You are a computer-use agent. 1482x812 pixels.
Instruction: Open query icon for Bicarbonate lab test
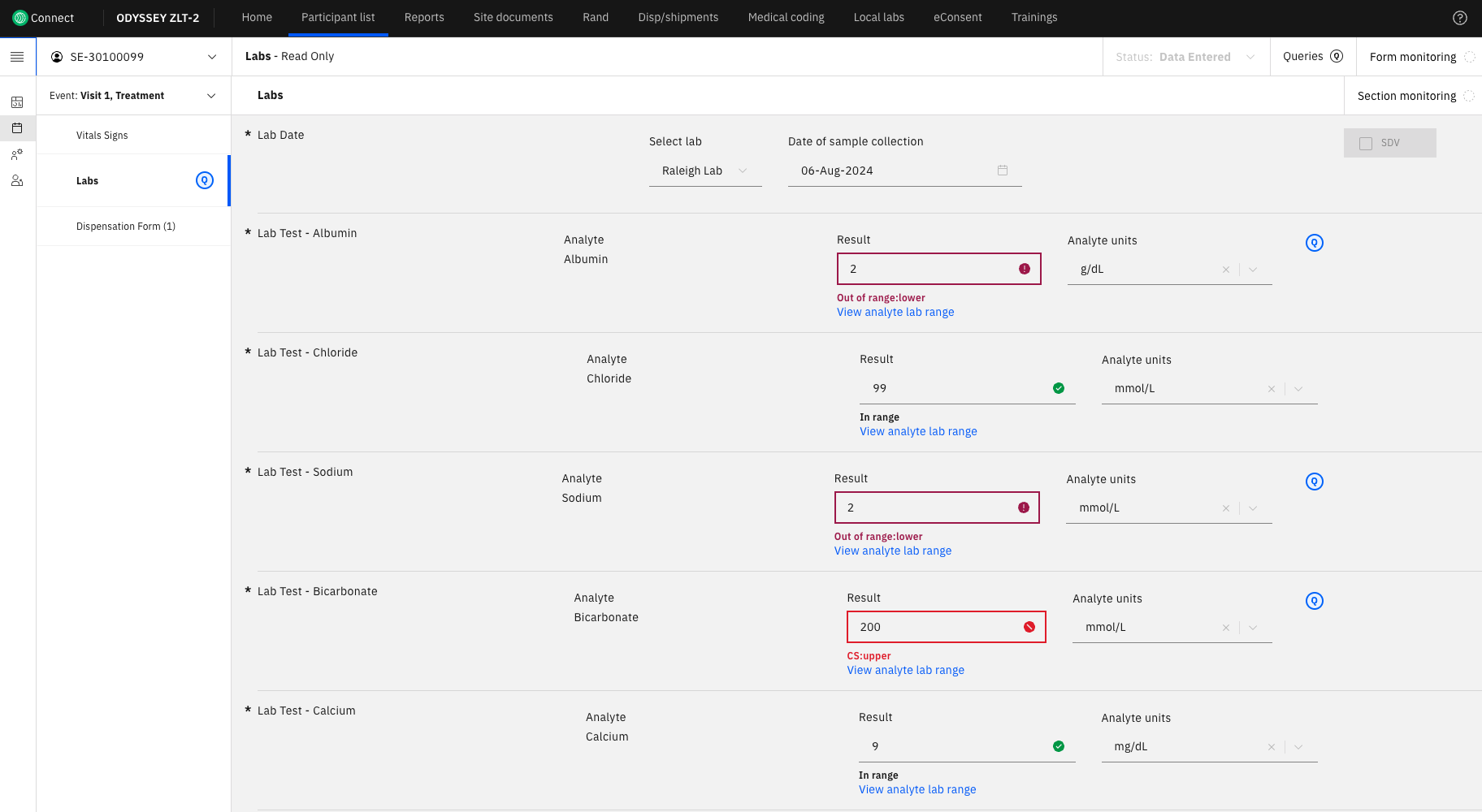pyautogui.click(x=1314, y=601)
